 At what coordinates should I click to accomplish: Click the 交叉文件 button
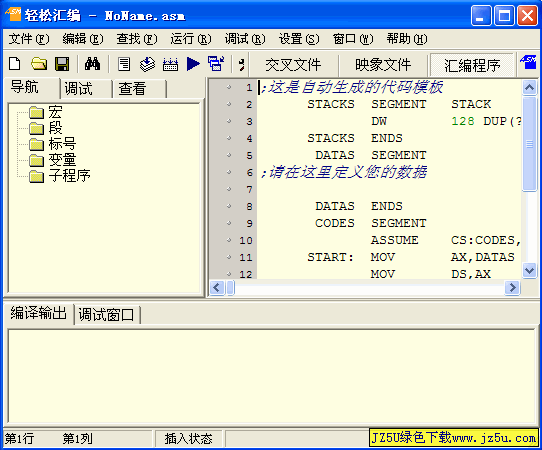pos(293,65)
